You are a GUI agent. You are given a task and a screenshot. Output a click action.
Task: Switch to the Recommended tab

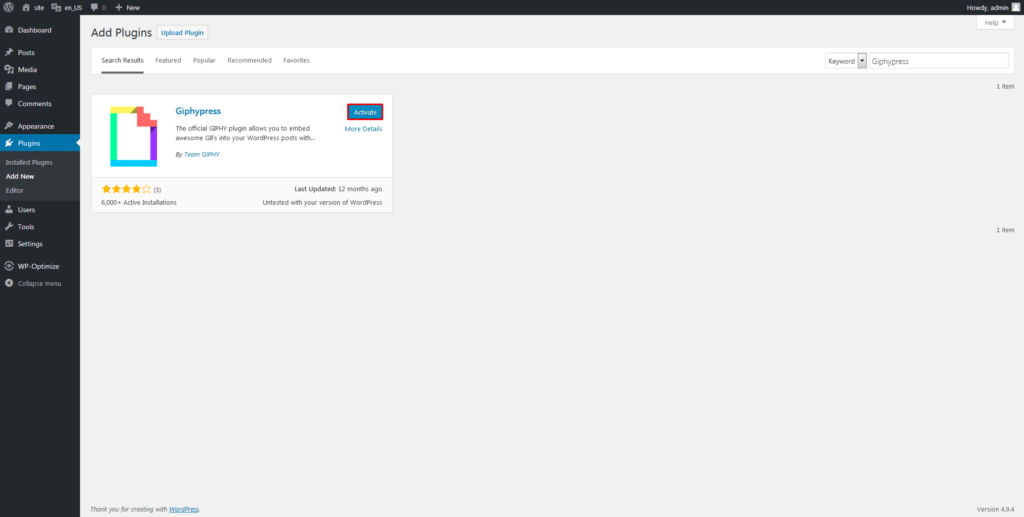point(249,60)
